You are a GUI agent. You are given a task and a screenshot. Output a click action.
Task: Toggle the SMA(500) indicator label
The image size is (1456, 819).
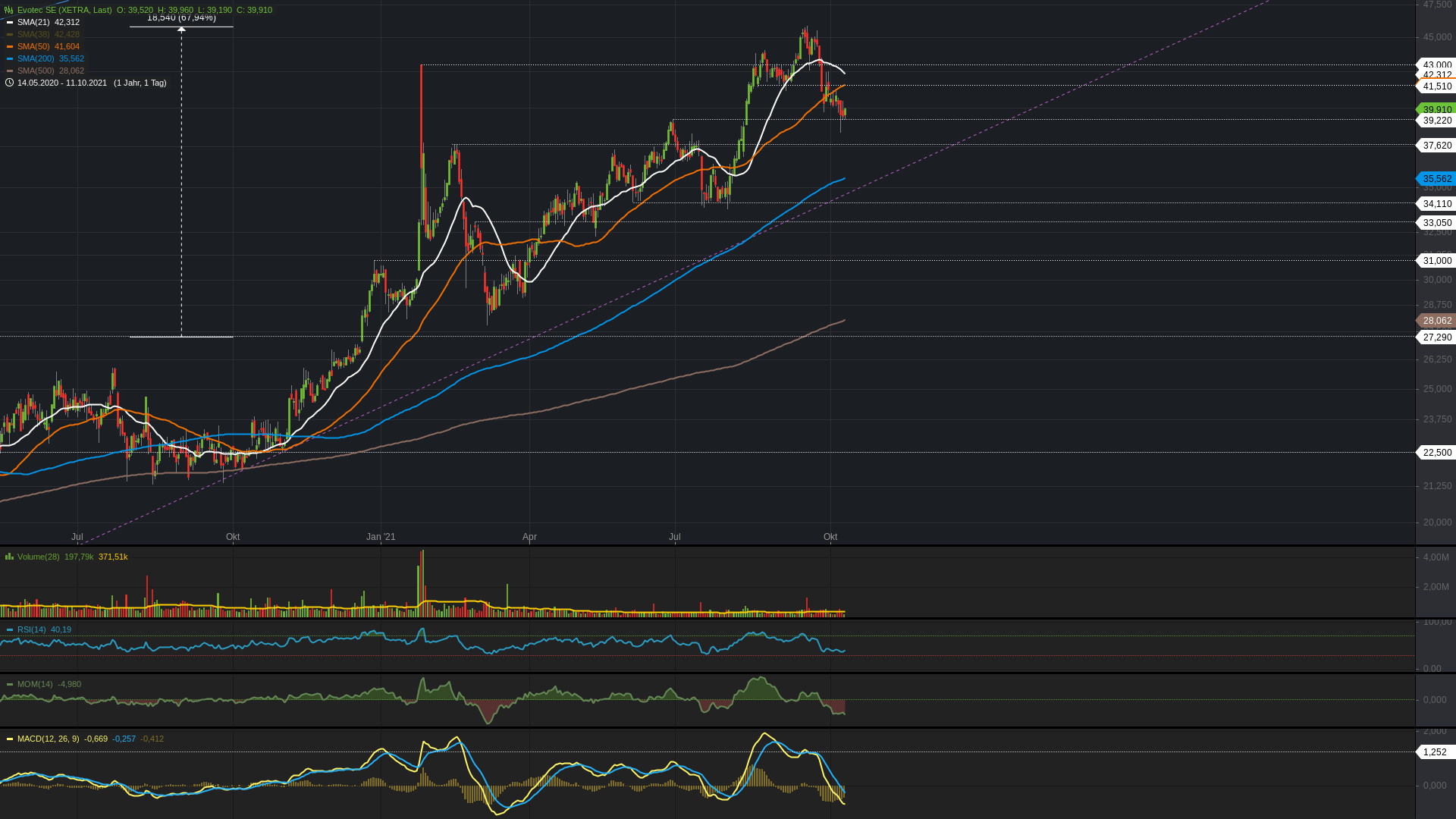pyautogui.click(x=33, y=71)
